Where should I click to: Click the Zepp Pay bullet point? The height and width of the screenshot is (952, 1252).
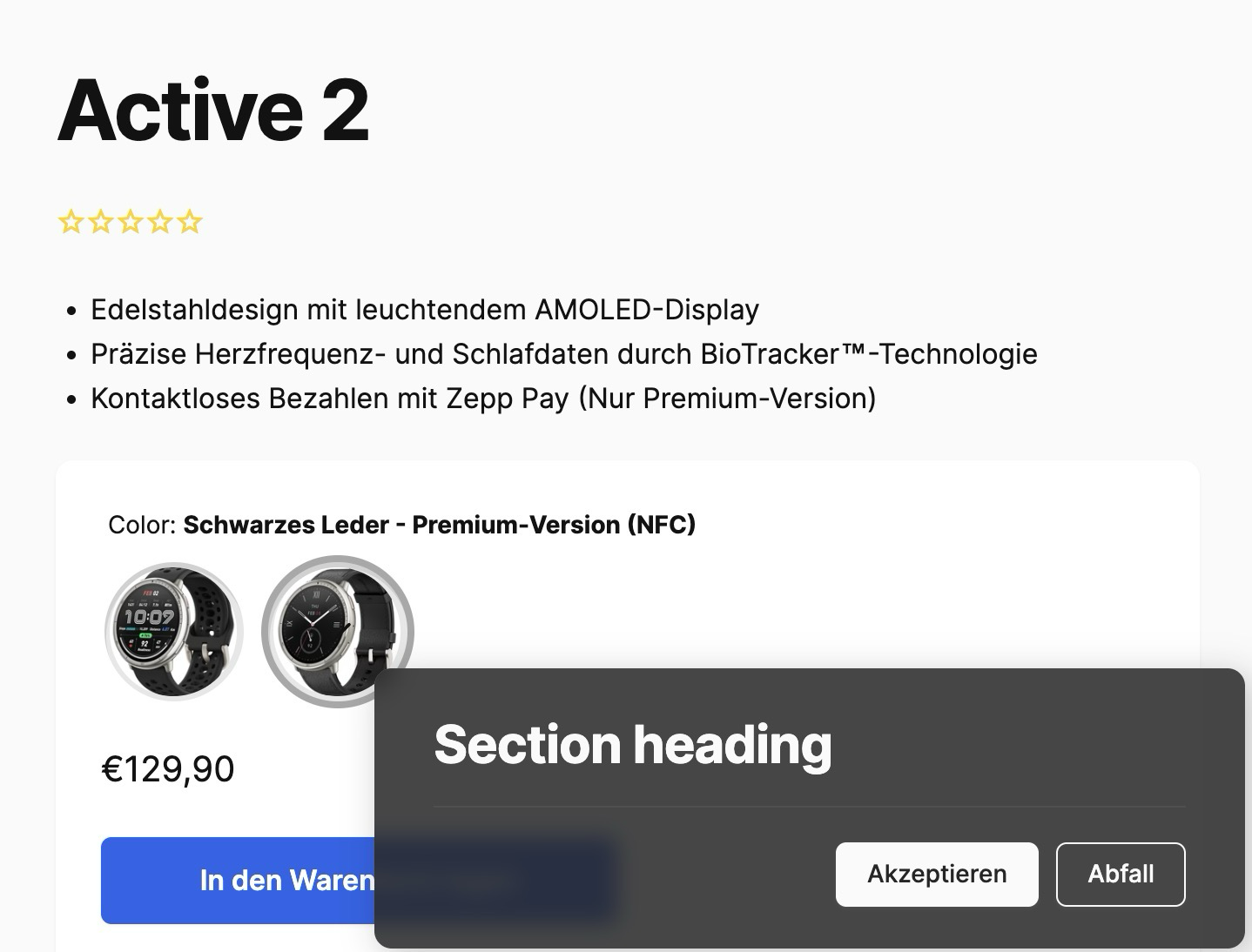483,399
